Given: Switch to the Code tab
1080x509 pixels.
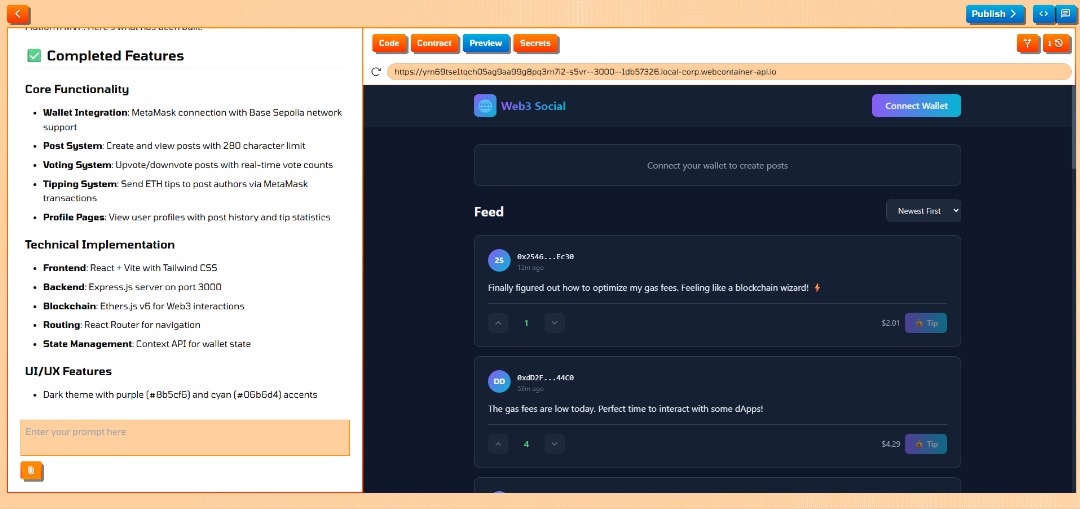Looking at the screenshot, I should click(x=389, y=43).
